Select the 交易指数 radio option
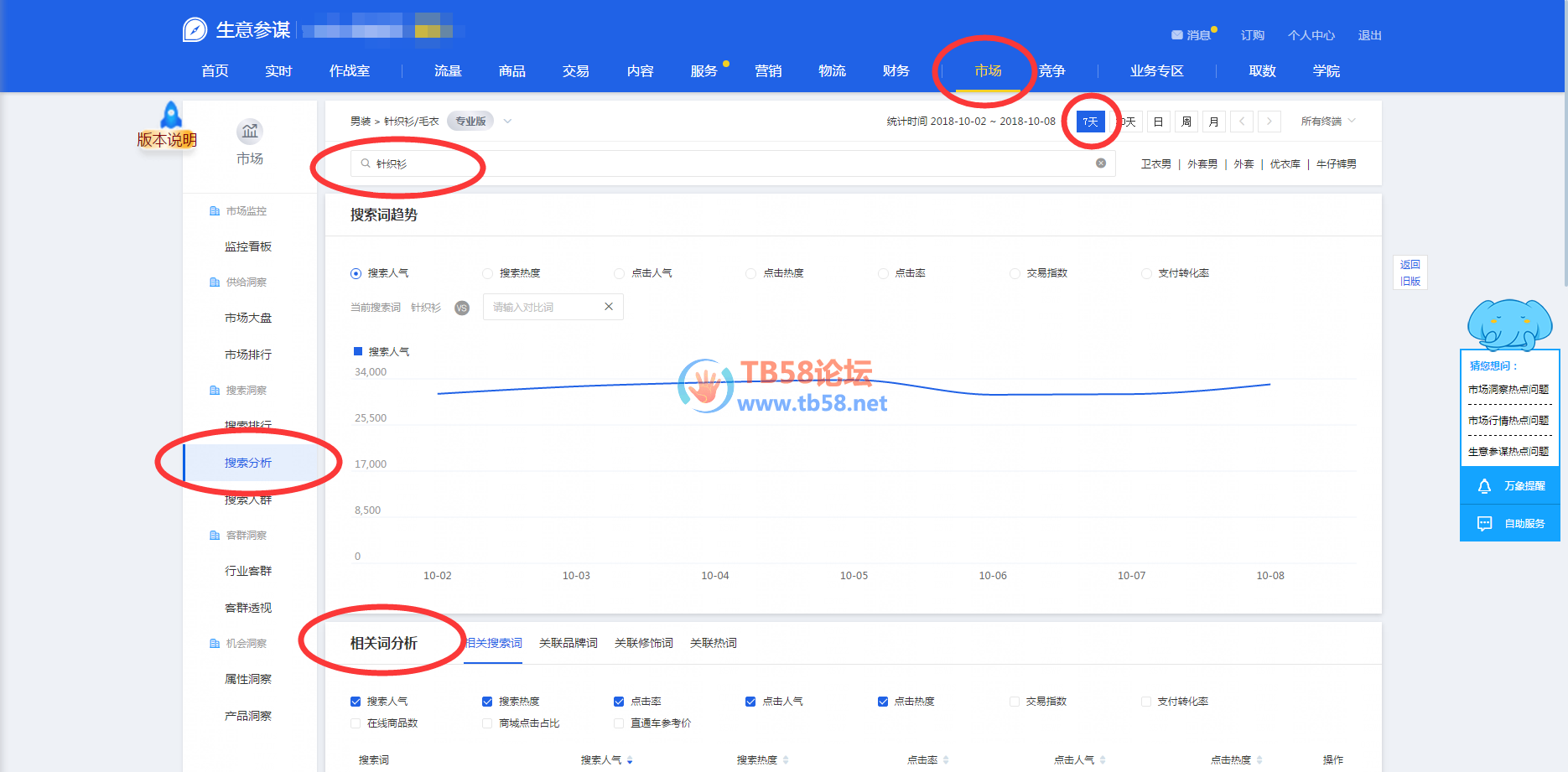The image size is (1568, 772). point(1015,273)
